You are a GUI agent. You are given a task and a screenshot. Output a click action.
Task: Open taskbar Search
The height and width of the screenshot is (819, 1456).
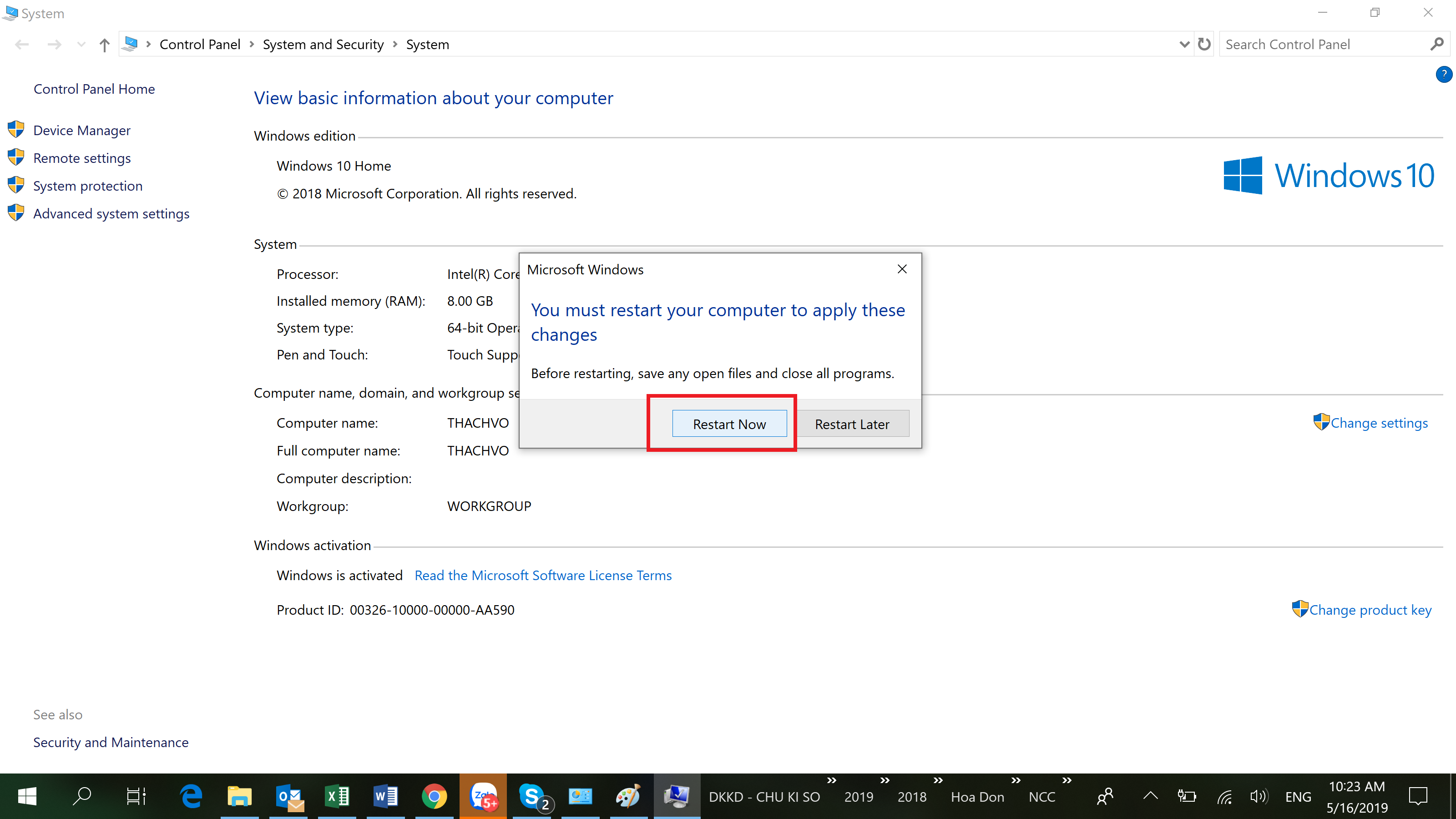(82, 796)
